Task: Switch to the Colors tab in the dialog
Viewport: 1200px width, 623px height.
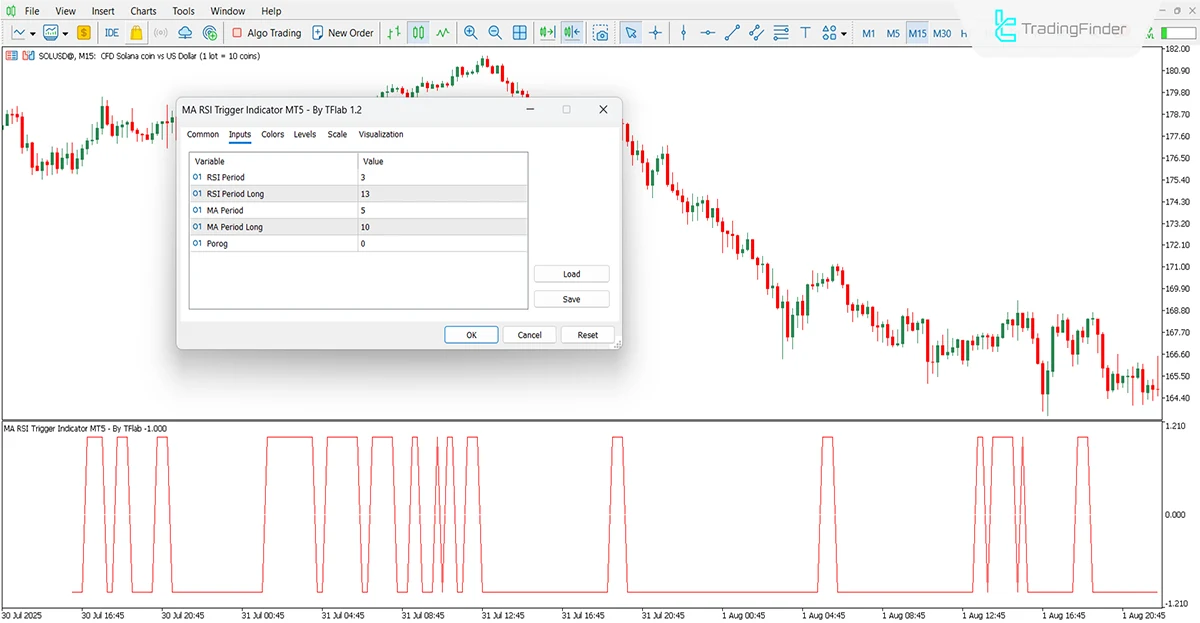Action: point(272,134)
